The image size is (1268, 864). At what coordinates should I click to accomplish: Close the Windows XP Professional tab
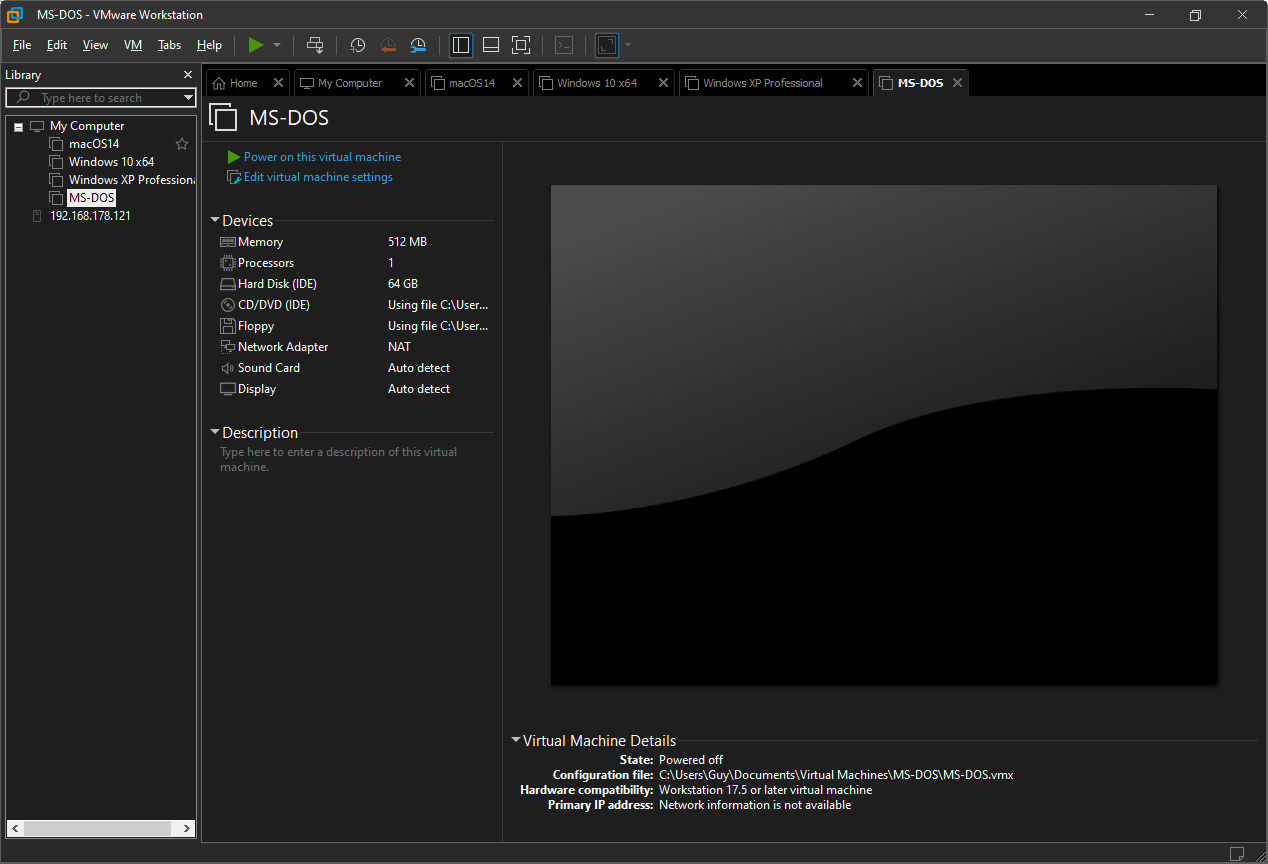(x=857, y=83)
